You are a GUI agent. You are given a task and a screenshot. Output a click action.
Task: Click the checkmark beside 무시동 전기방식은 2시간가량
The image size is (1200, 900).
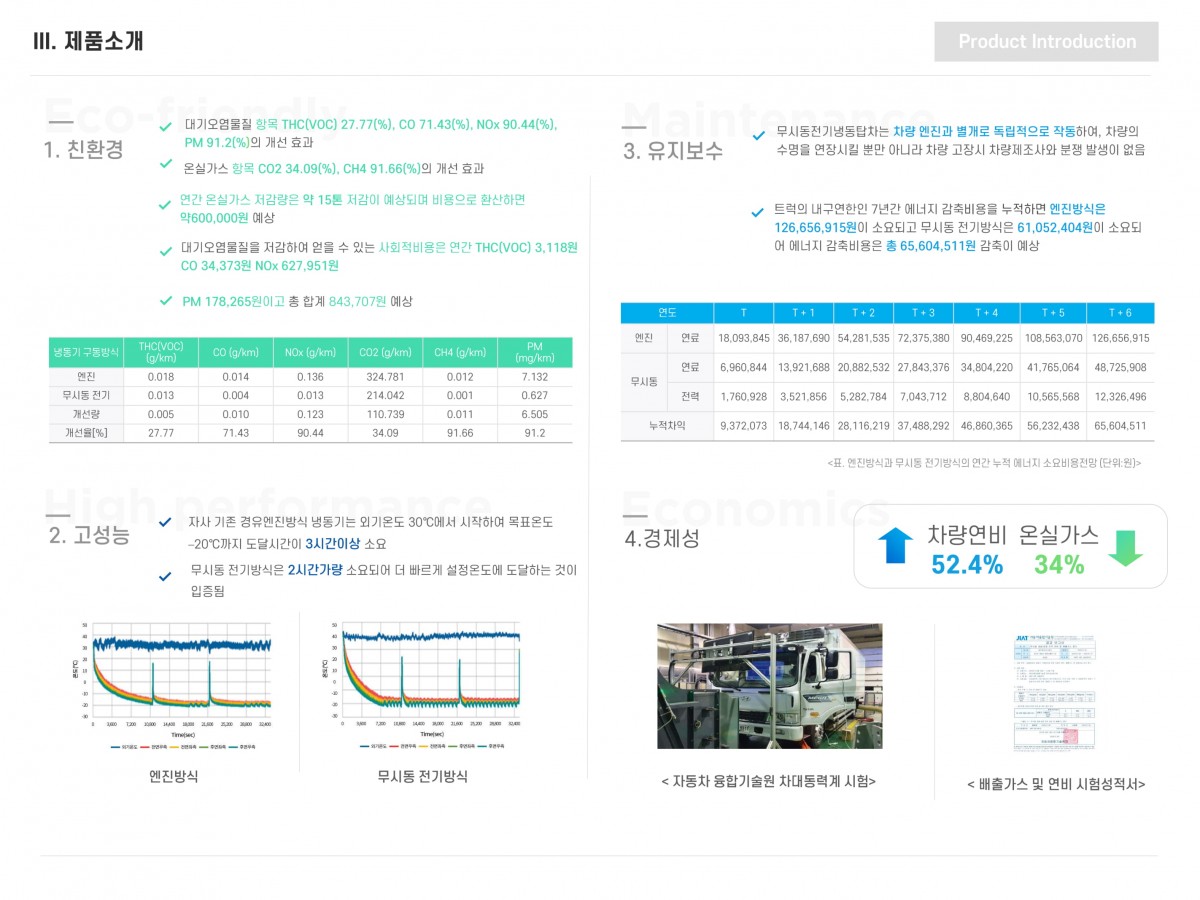pos(166,576)
